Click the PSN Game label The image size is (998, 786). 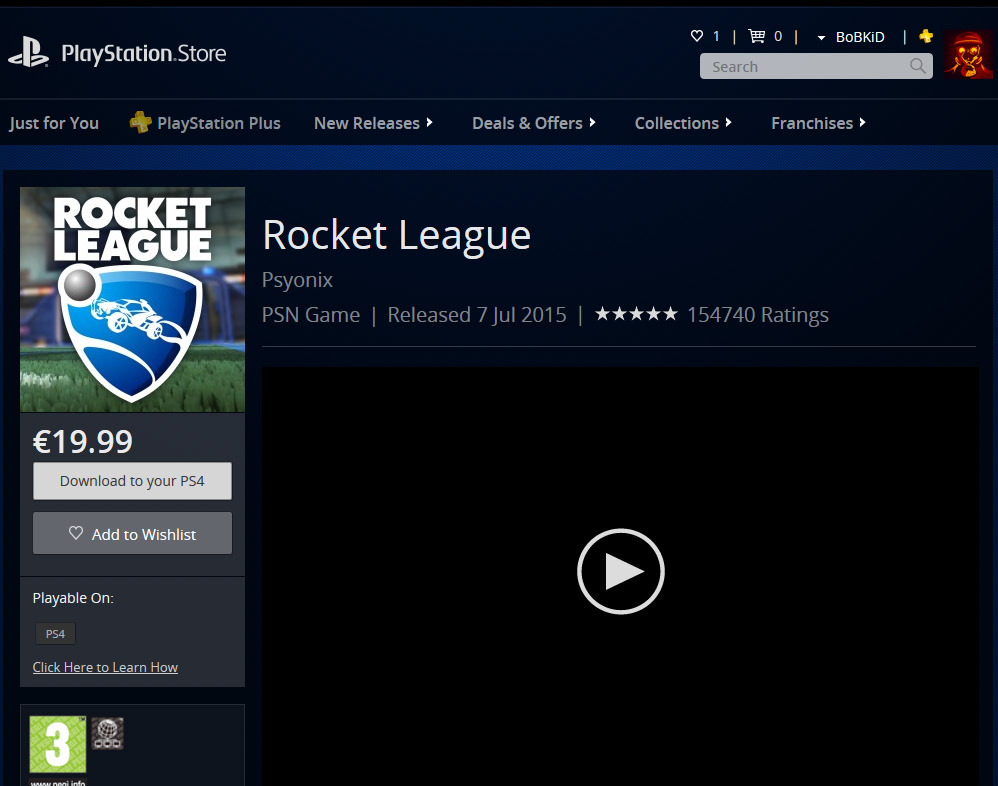click(311, 314)
